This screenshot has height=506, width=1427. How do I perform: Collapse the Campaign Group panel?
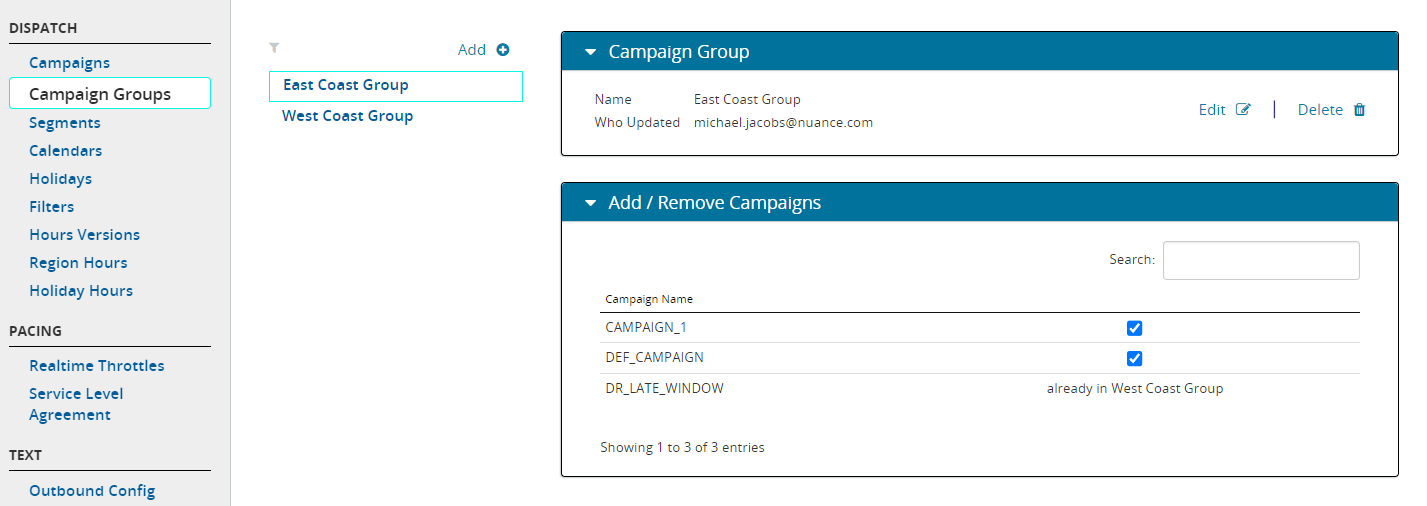(x=590, y=52)
